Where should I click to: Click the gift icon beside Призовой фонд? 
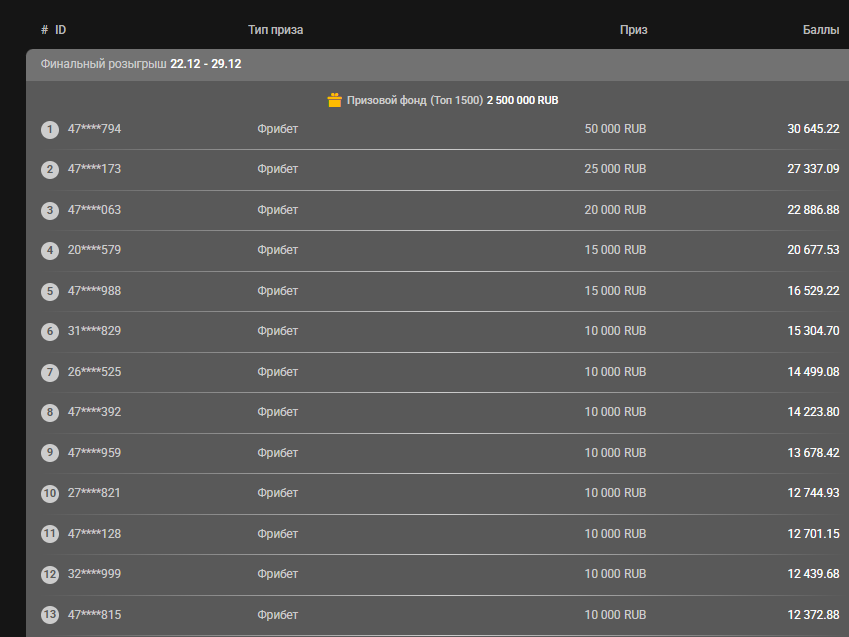click(335, 100)
